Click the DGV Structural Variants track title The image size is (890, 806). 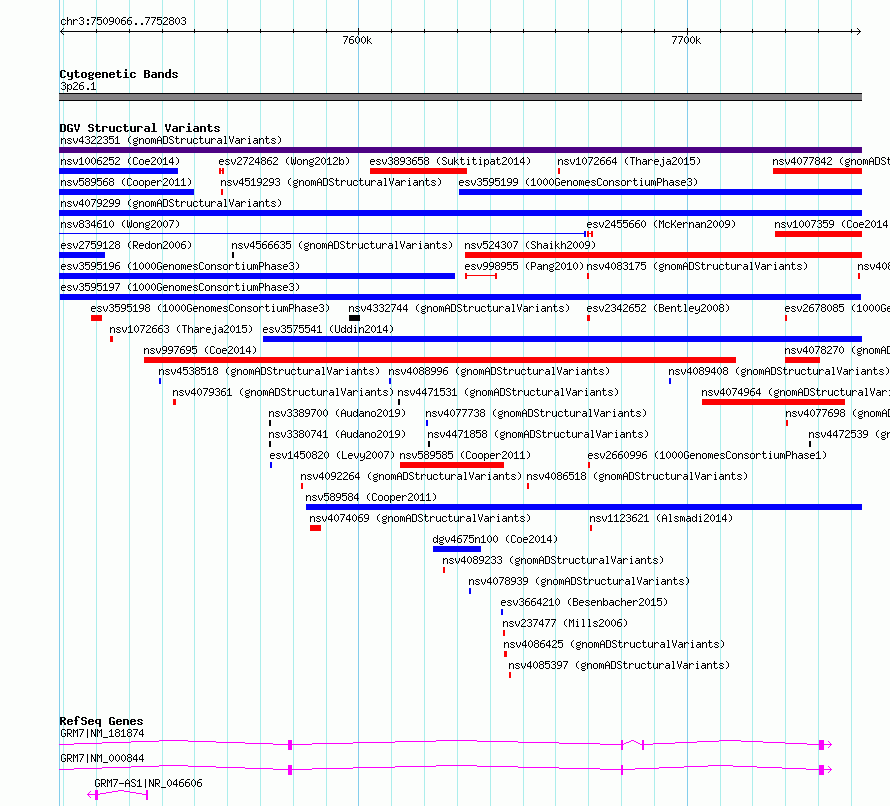click(x=140, y=128)
